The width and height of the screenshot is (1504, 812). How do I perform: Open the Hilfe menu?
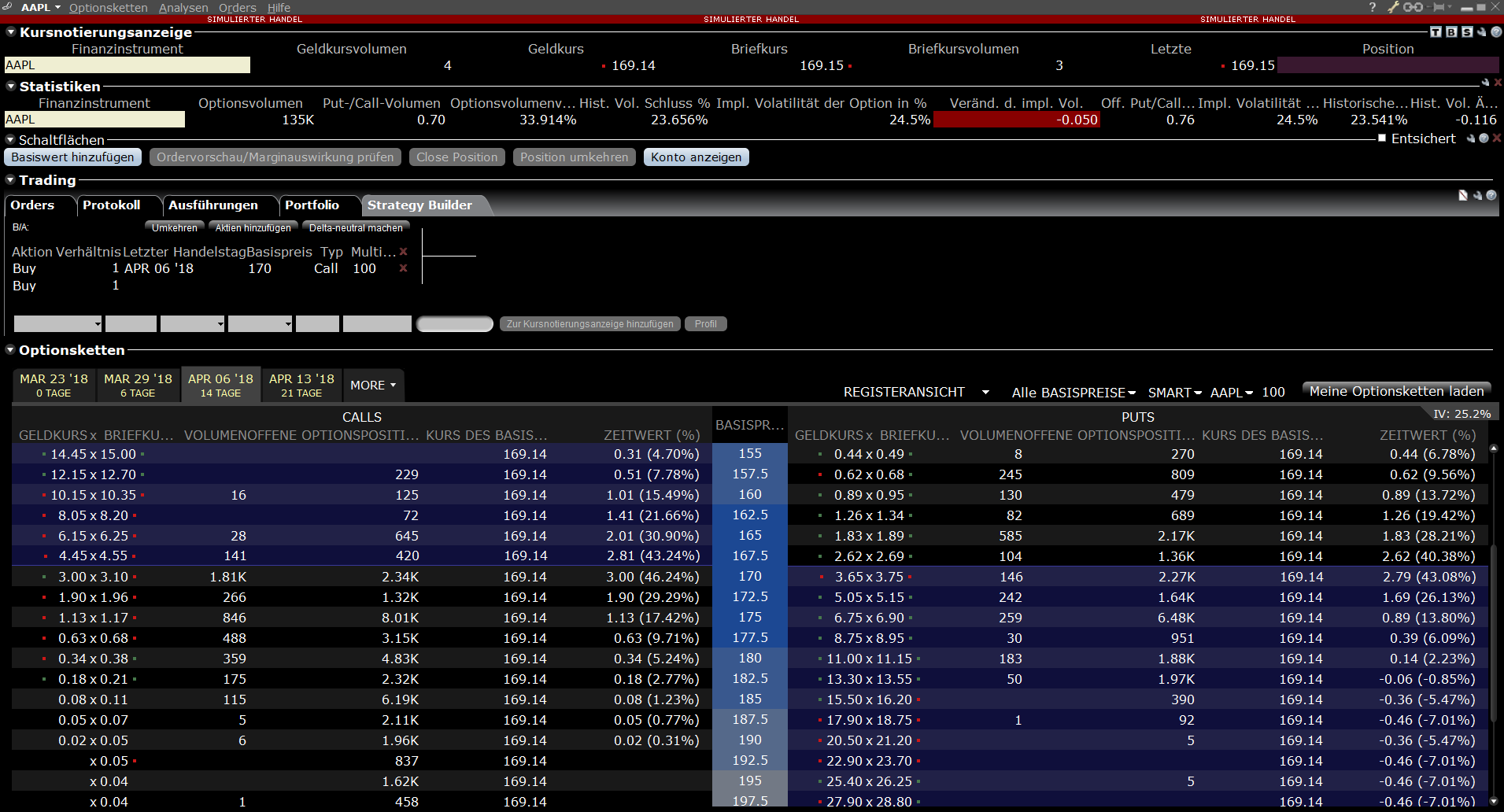click(x=279, y=7)
